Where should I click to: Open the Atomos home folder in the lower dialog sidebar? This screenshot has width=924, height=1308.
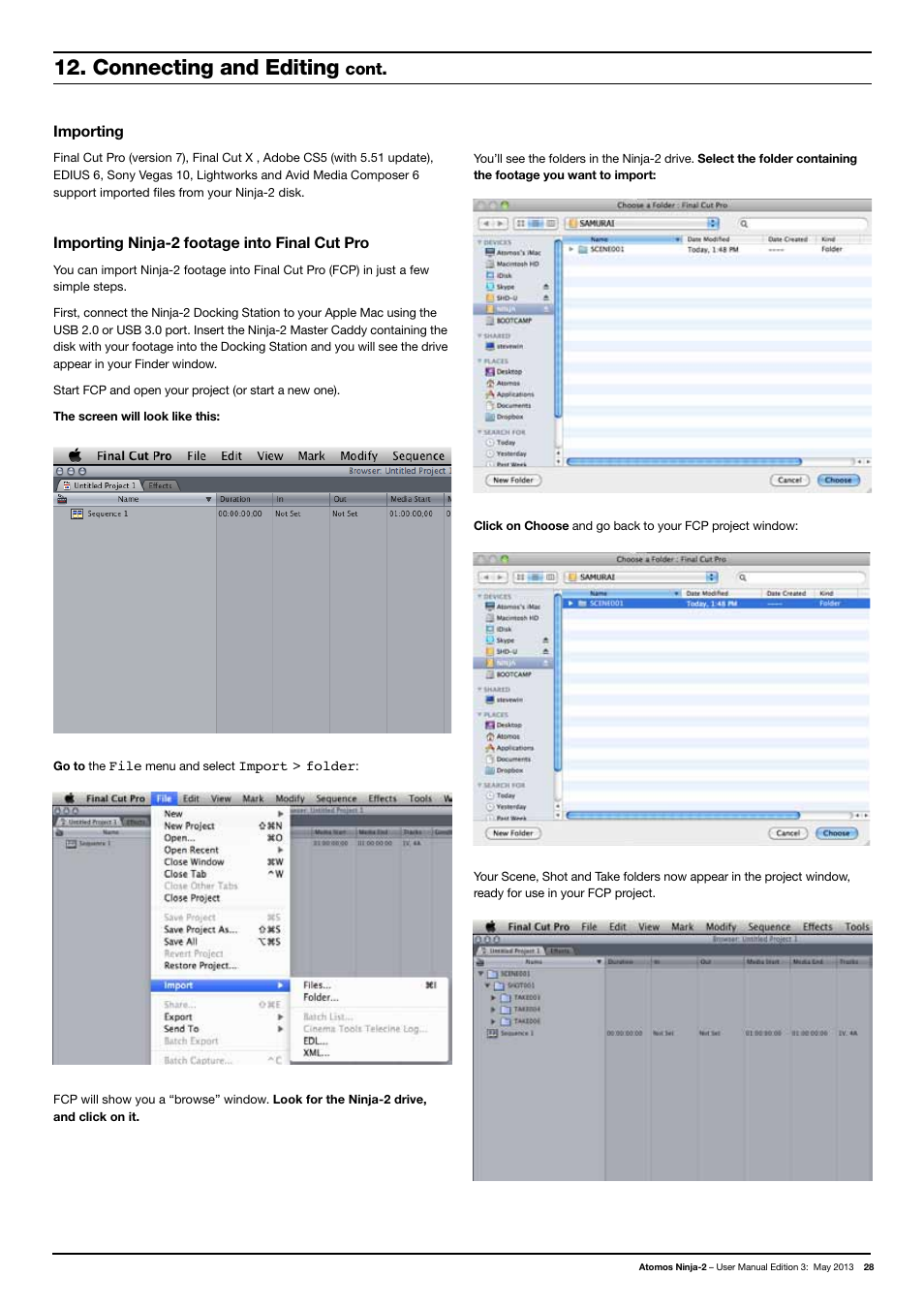coord(503,736)
